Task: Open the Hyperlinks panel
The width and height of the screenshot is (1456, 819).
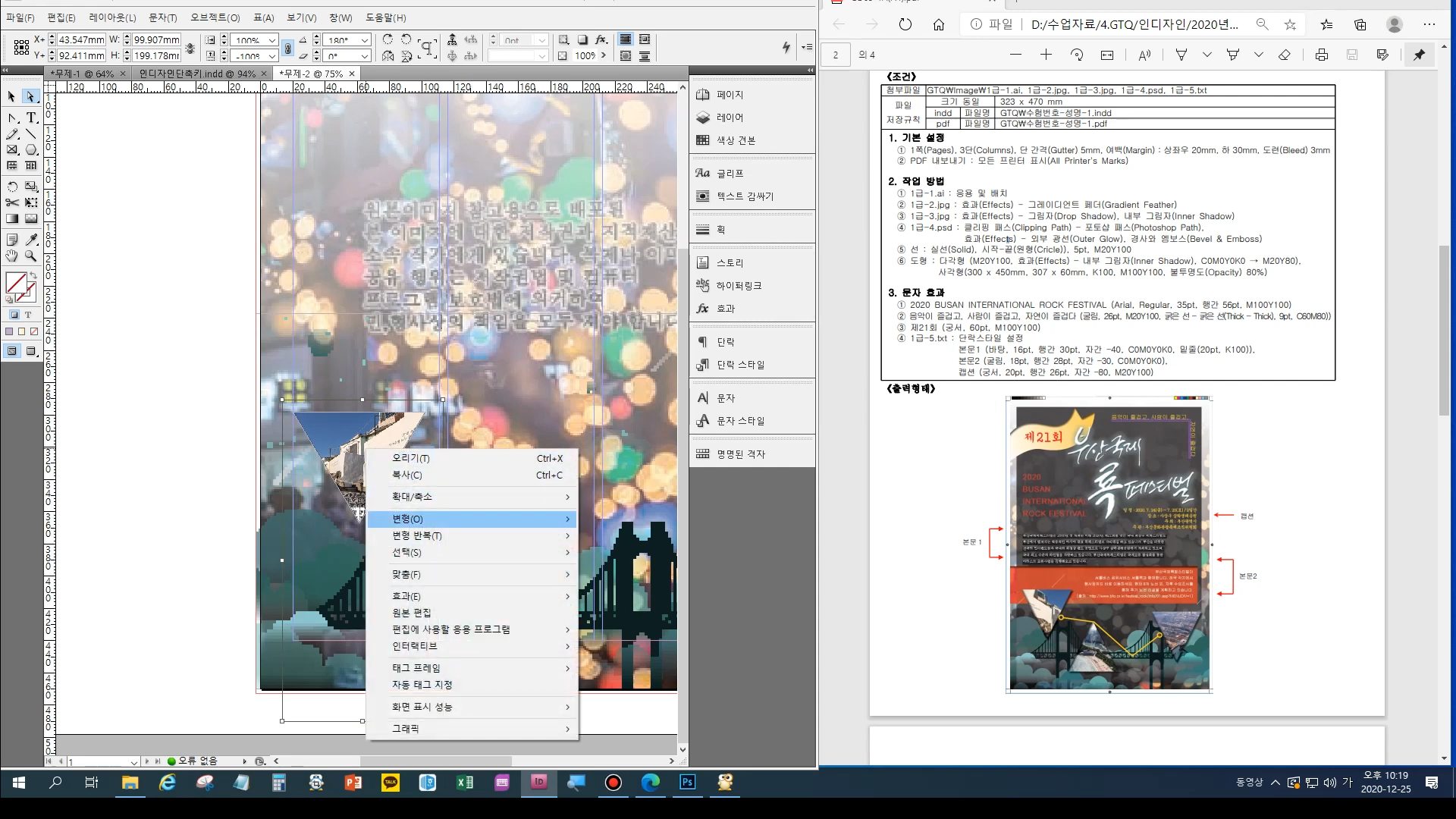Action: point(738,286)
